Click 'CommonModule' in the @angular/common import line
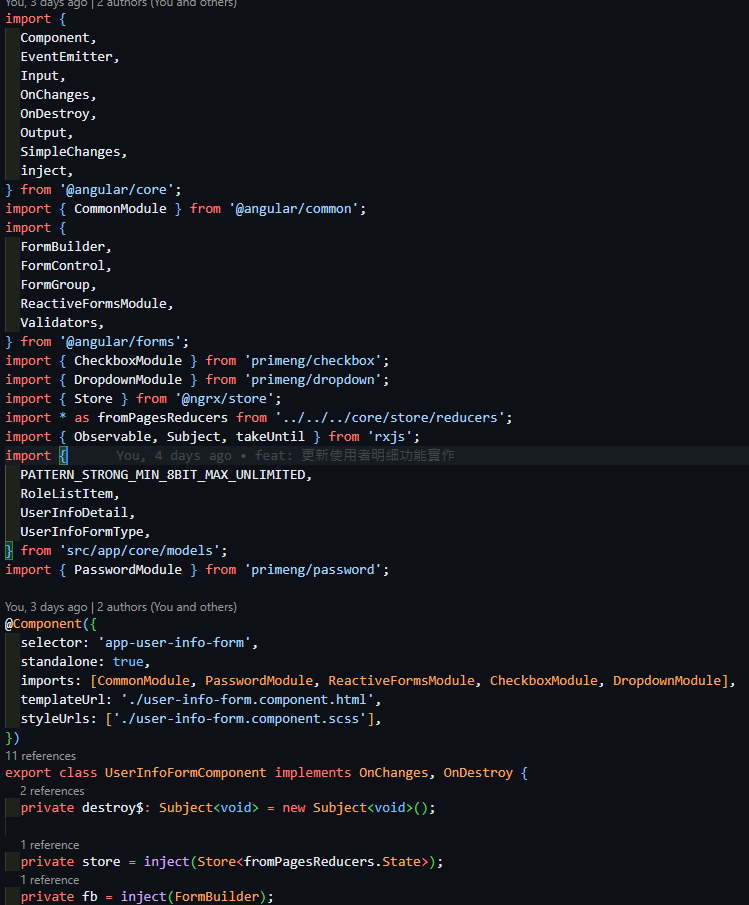This screenshot has width=749, height=905. click(120, 209)
